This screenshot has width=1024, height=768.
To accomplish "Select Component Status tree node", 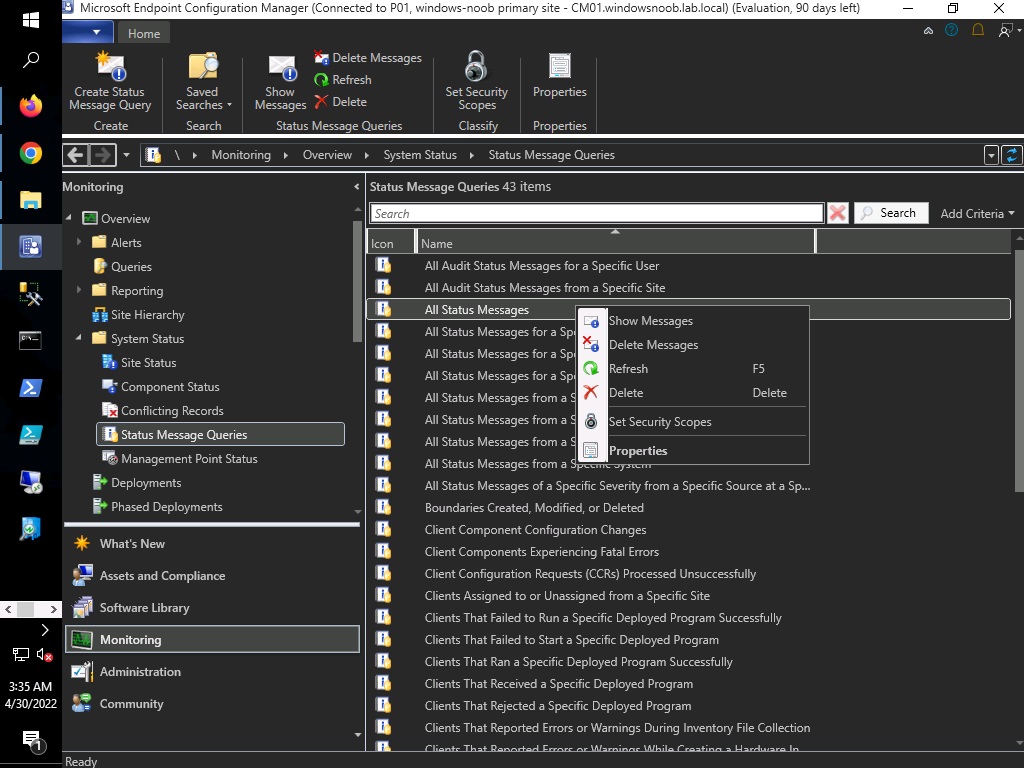I will [170, 387].
